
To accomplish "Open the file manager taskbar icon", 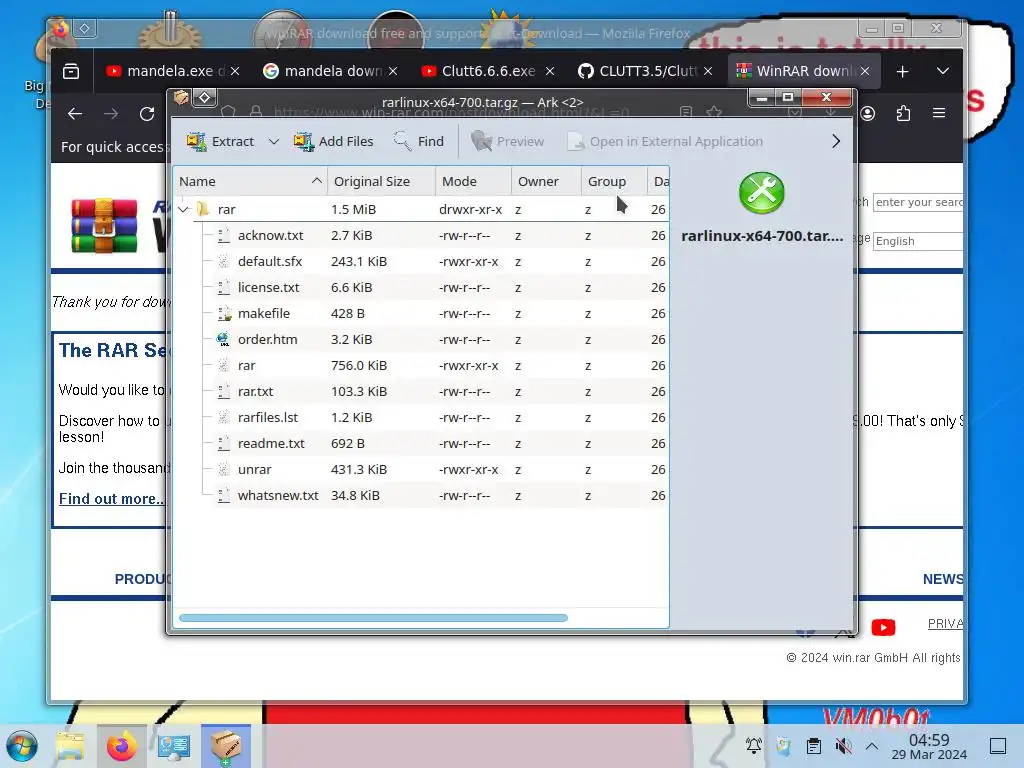I will click(x=70, y=746).
